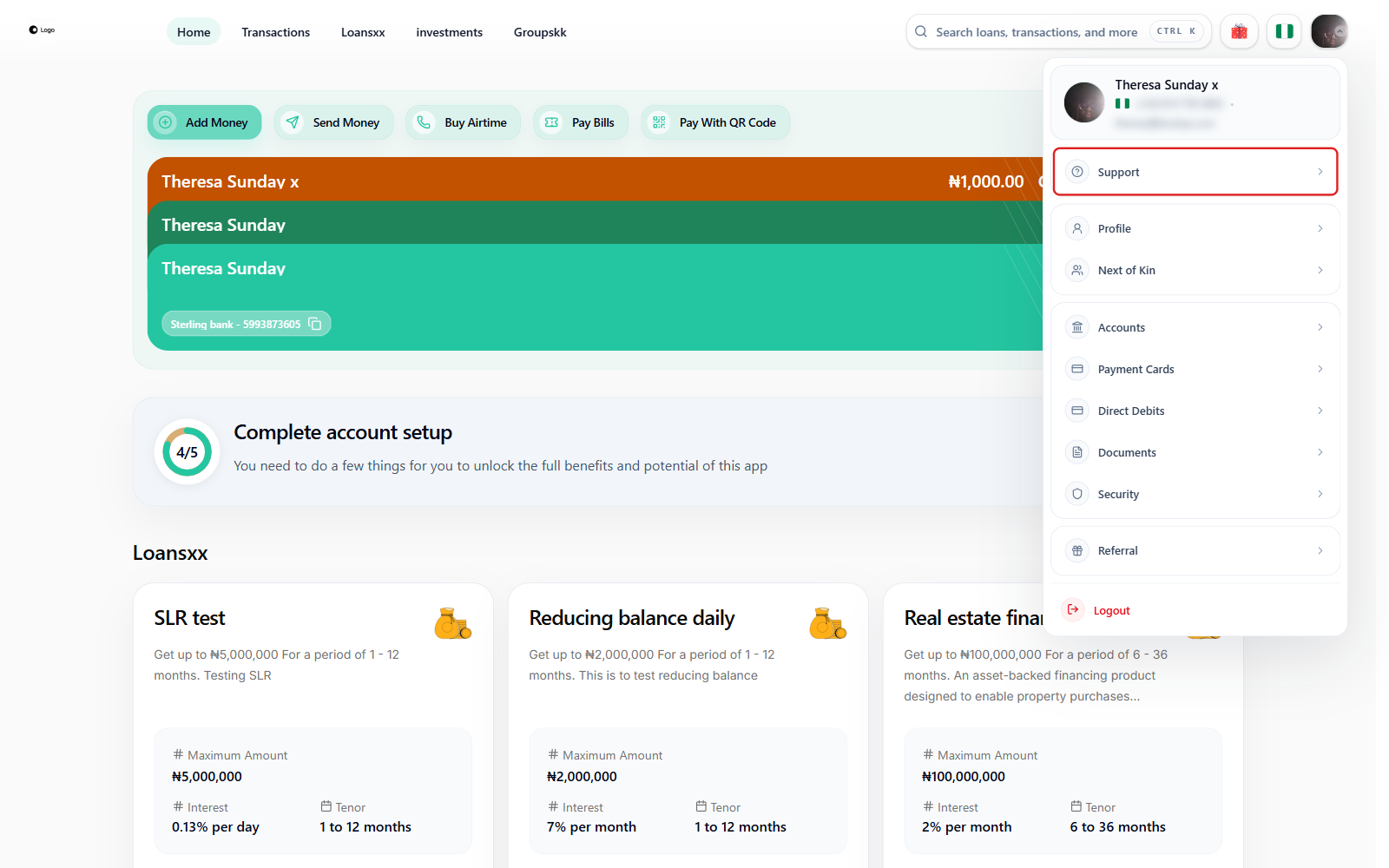This screenshot has height=868, width=1389.
Task: Click the QR code icon
Action: (659, 122)
